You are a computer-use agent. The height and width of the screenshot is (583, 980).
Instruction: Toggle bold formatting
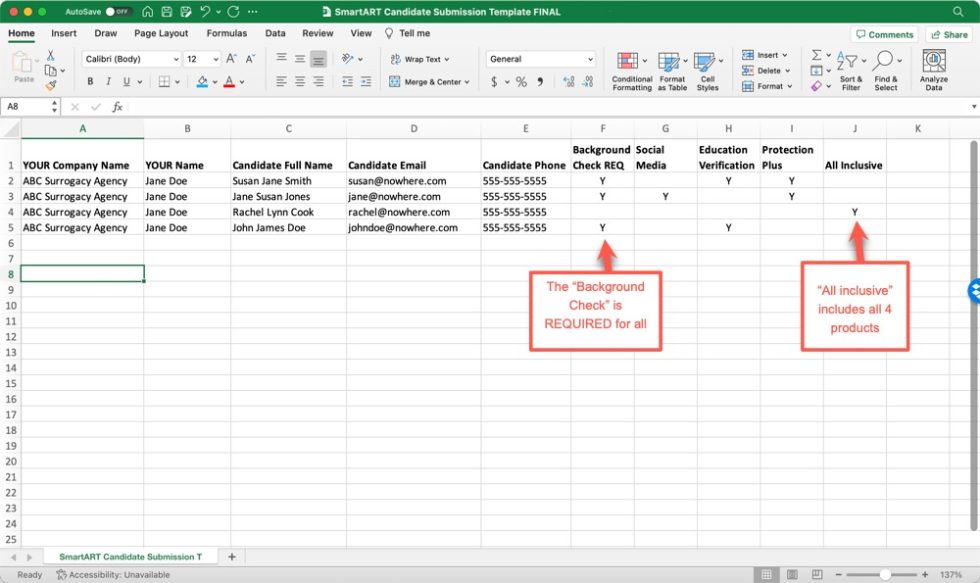90,82
